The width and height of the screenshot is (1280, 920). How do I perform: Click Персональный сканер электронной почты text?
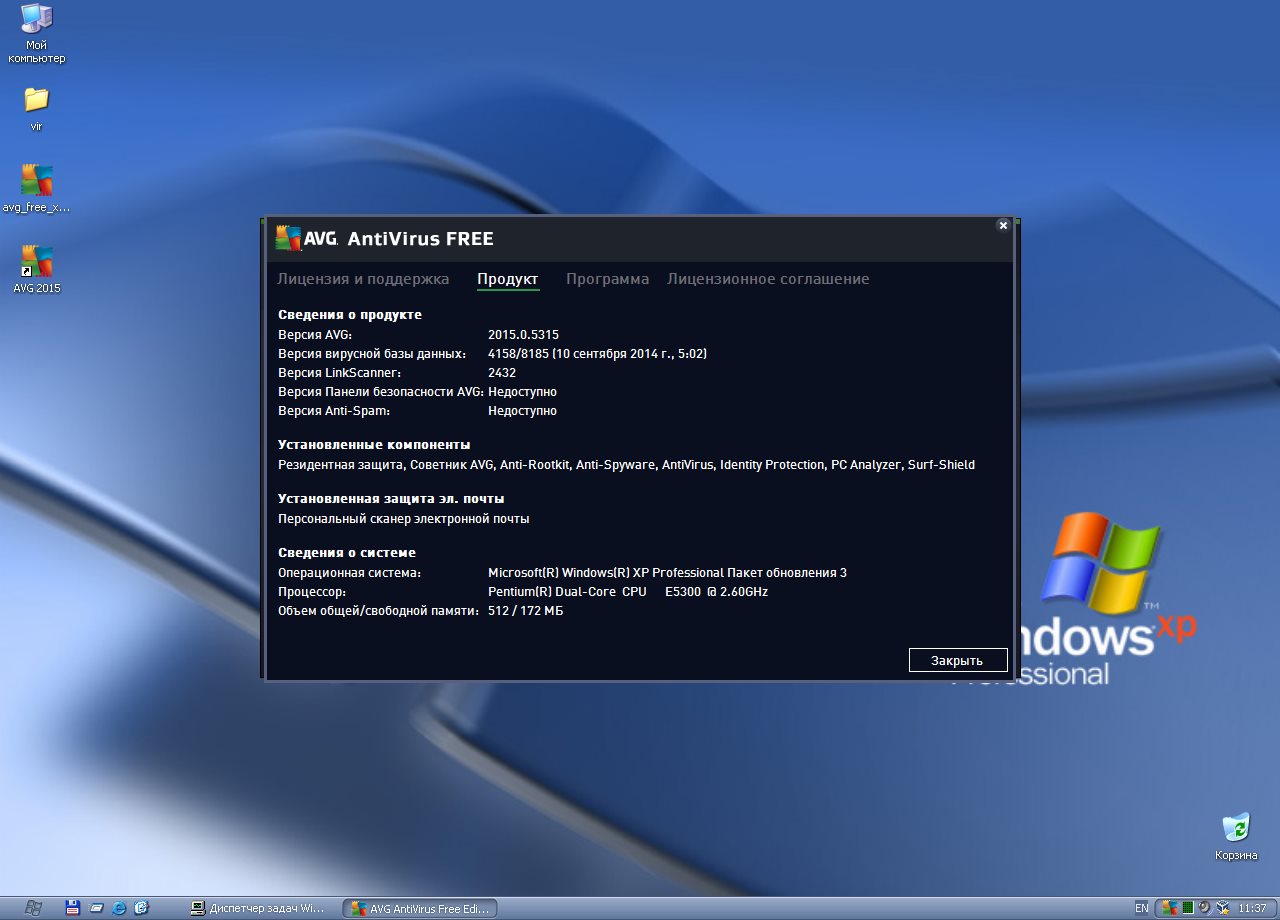404,518
